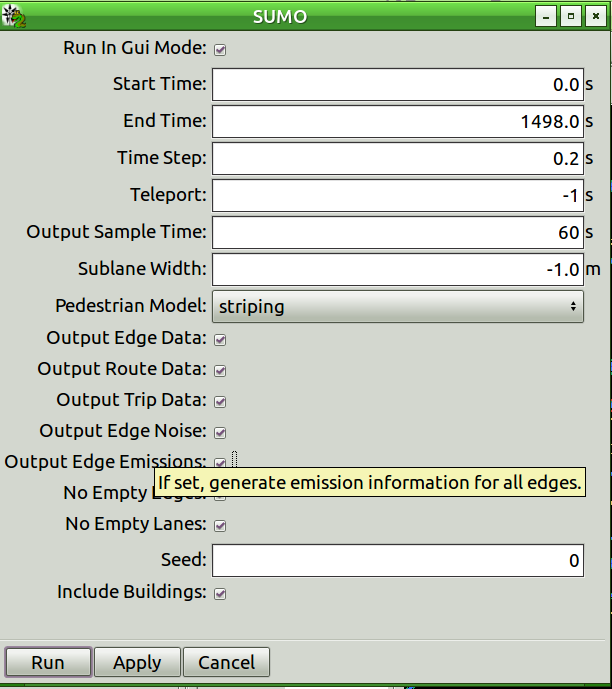Focus the End Time field
612x689 pixels.
pyautogui.click(x=397, y=122)
